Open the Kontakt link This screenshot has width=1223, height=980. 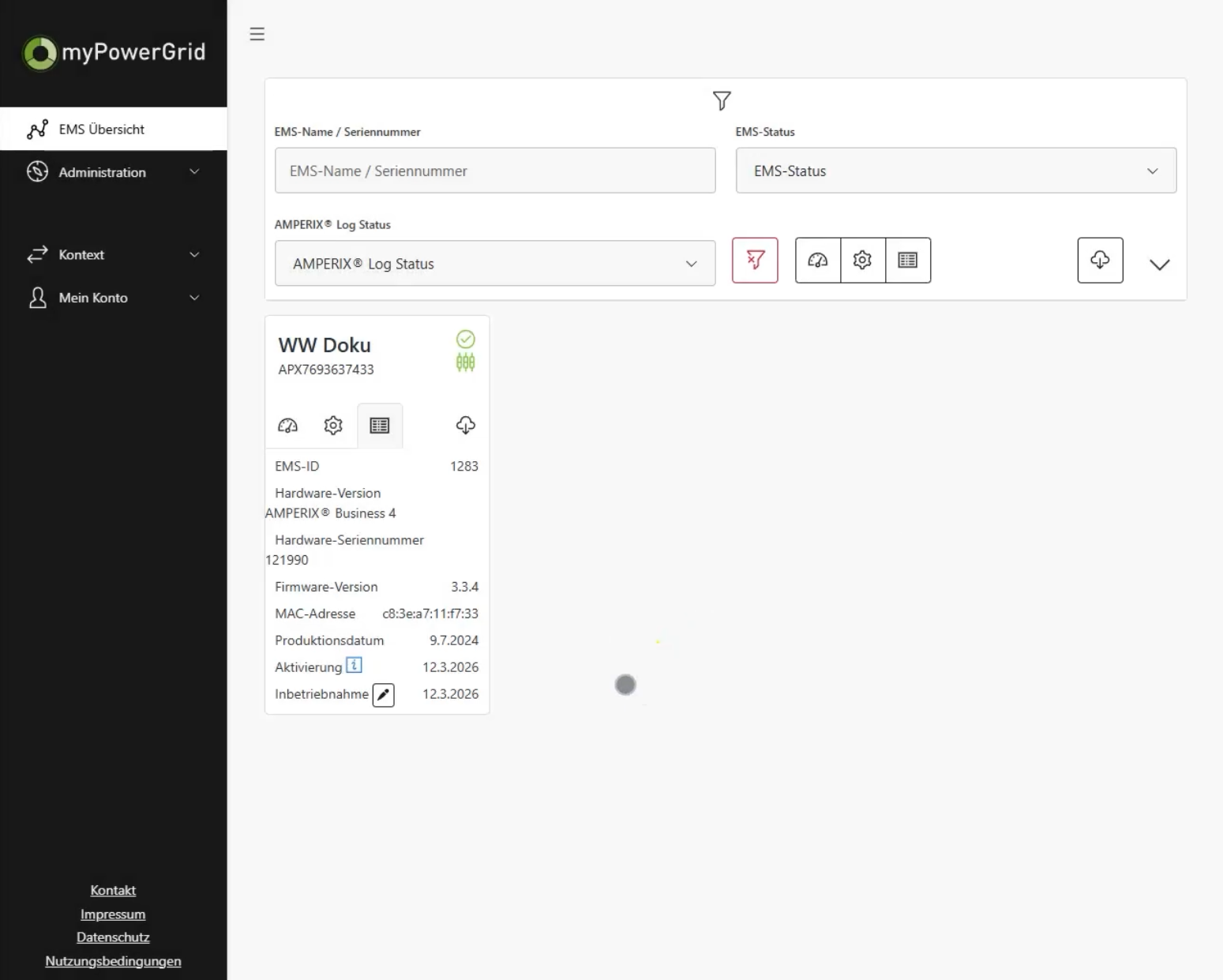[113, 891]
